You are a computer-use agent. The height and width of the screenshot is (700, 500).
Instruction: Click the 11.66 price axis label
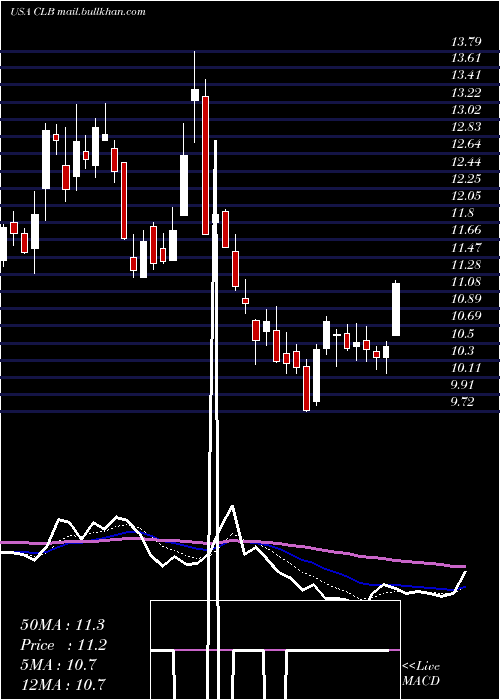[466, 230]
